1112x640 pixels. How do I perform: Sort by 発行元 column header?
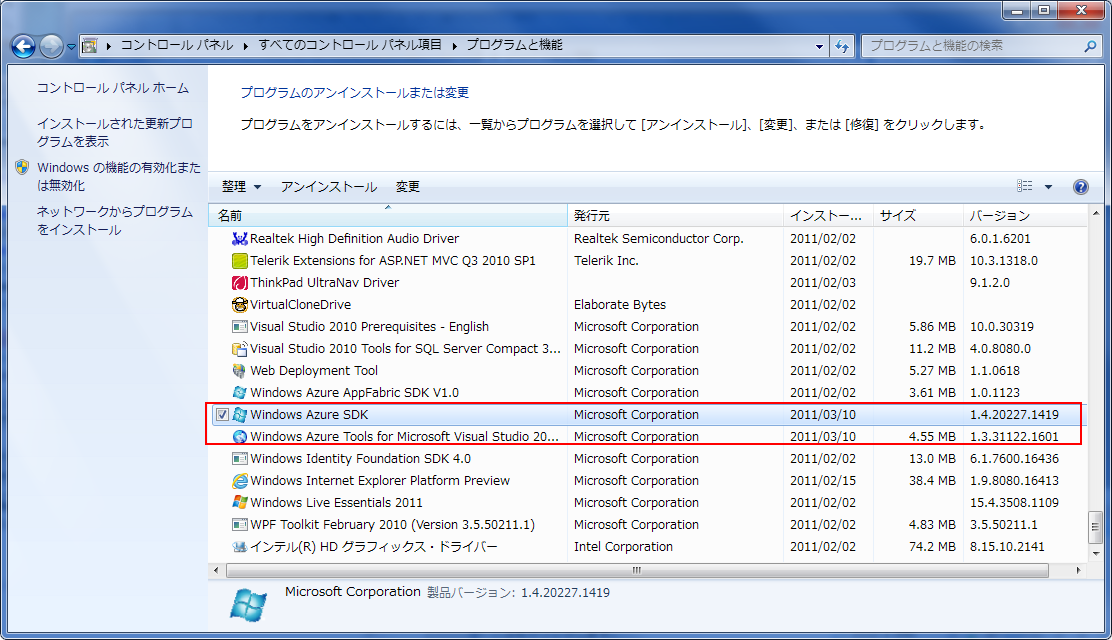click(x=675, y=215)
